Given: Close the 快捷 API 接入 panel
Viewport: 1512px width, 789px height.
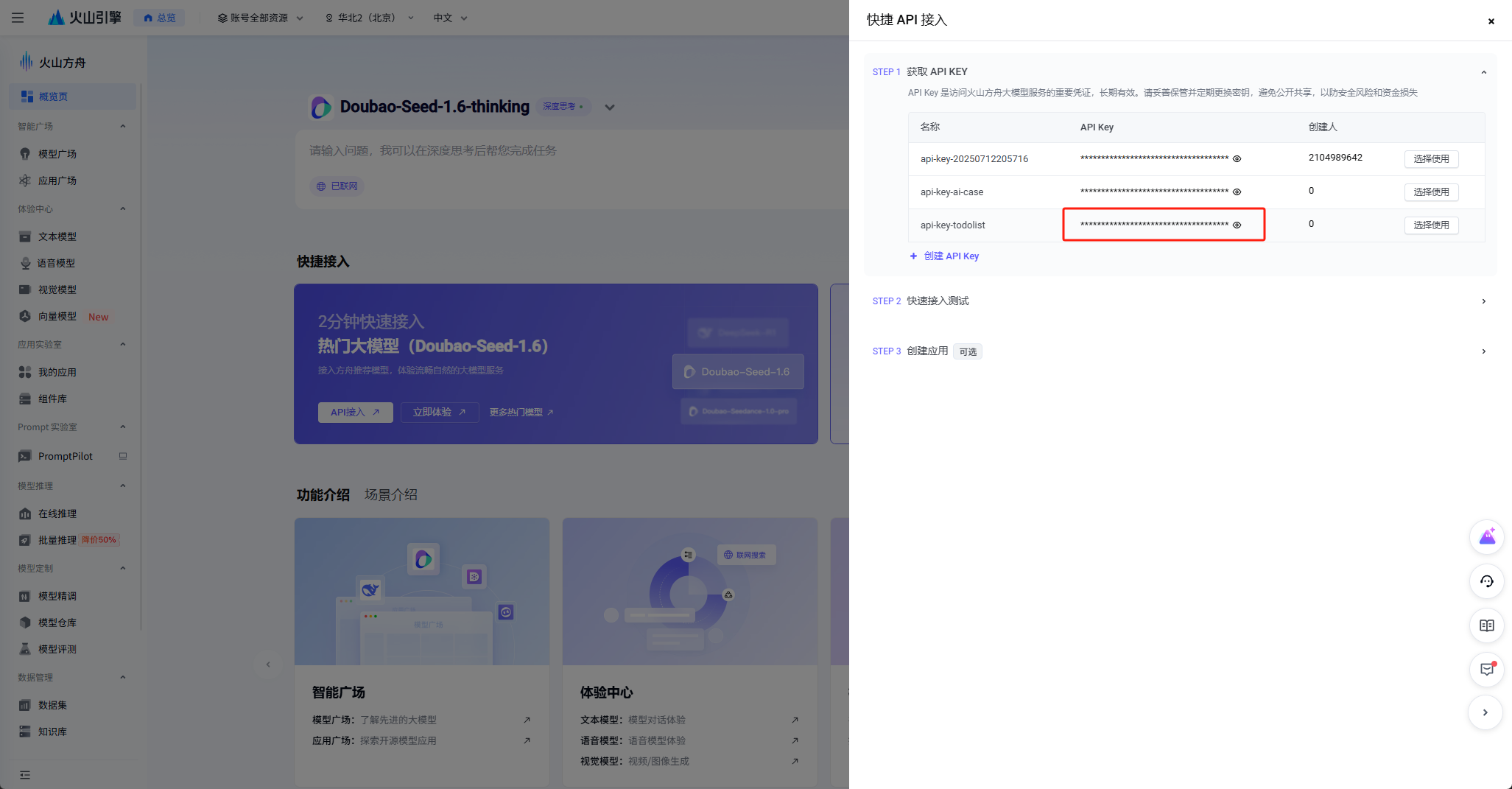Looking at the screenshot, I should tap(1491, 21).
